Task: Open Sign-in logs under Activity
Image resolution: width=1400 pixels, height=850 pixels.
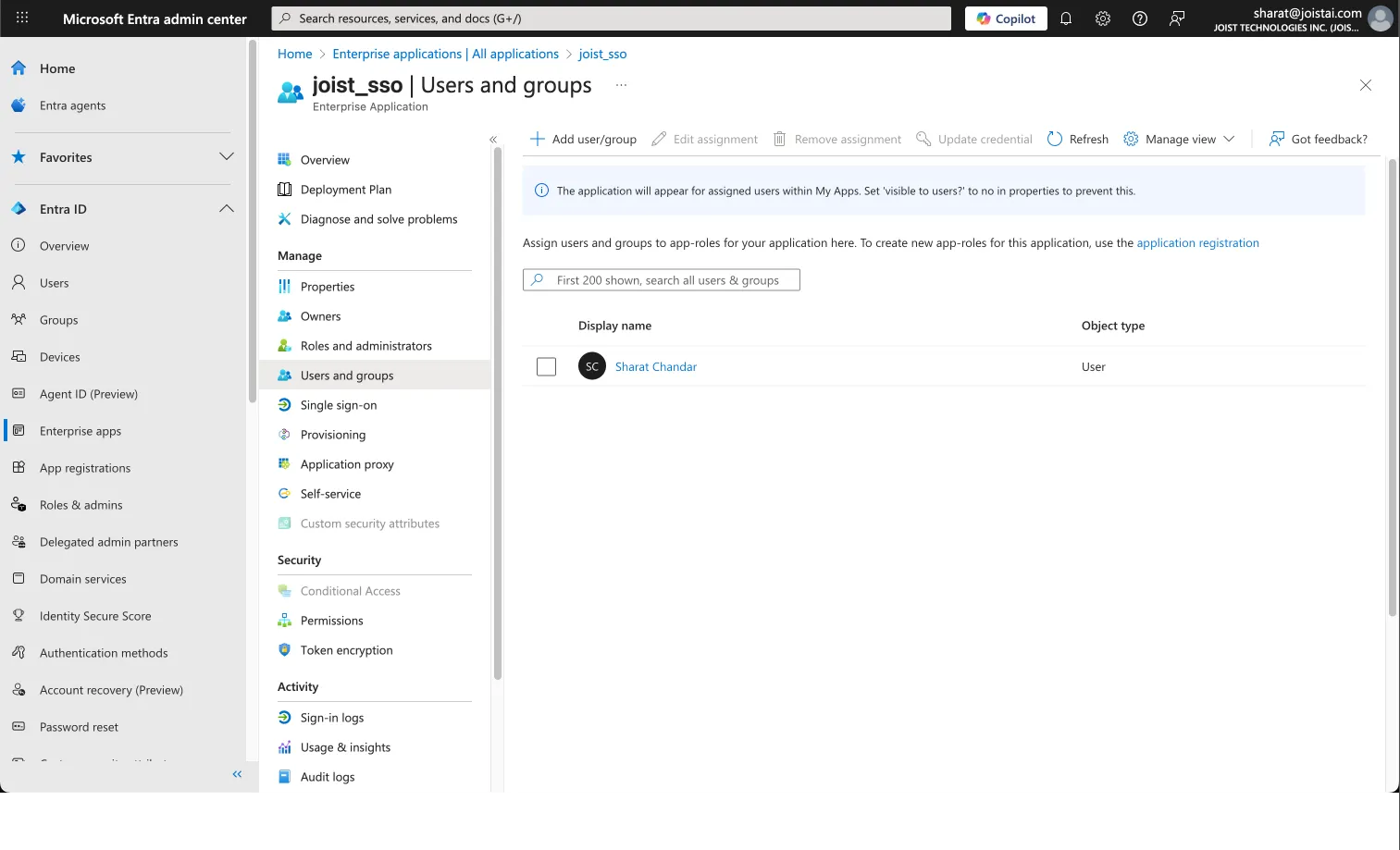Action: pos(332,718)
